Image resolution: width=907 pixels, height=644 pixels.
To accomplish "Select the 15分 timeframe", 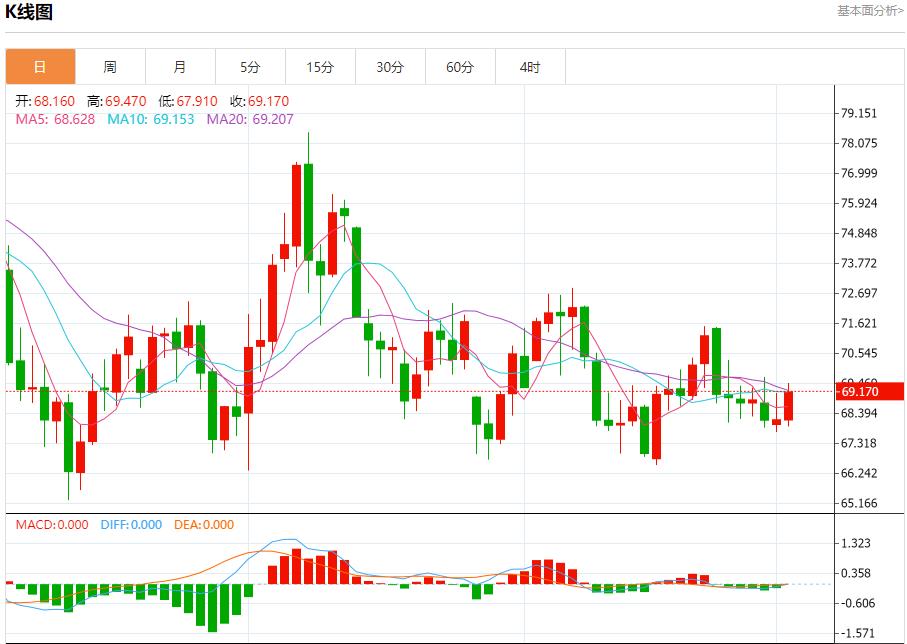I will [320, 66].
